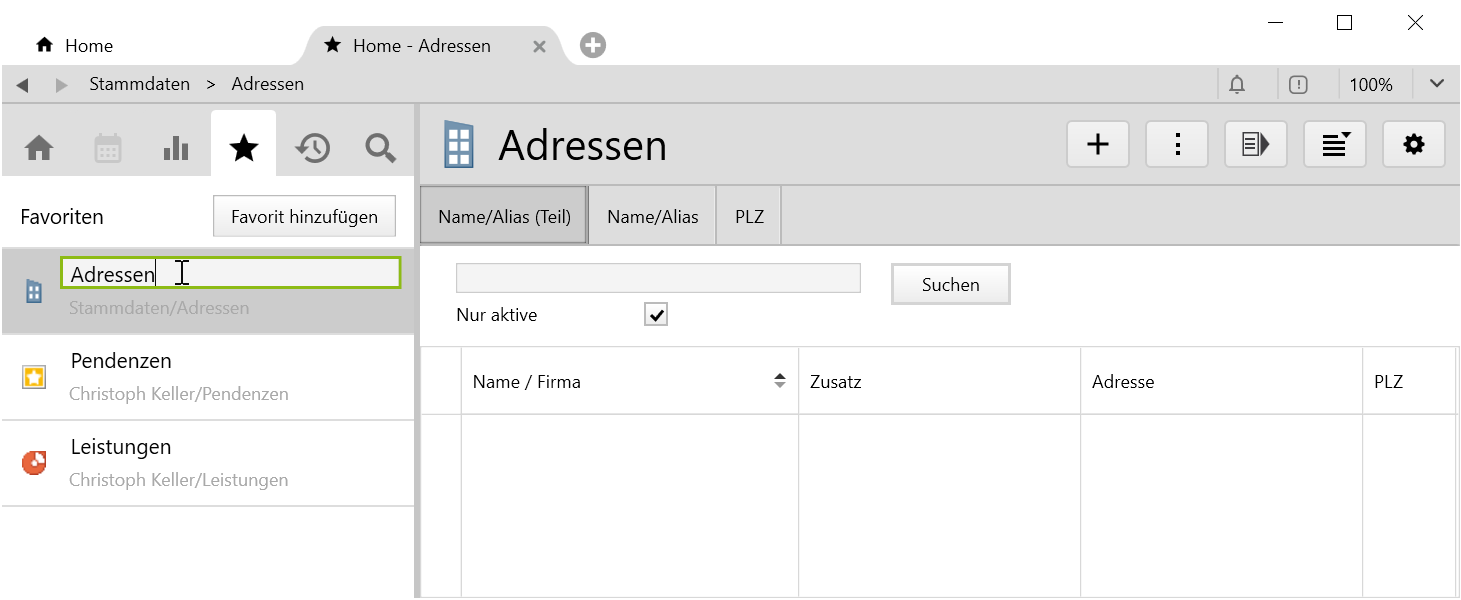
Task: Toggle the Nur aktive checkbox
Action: [656, 315]
